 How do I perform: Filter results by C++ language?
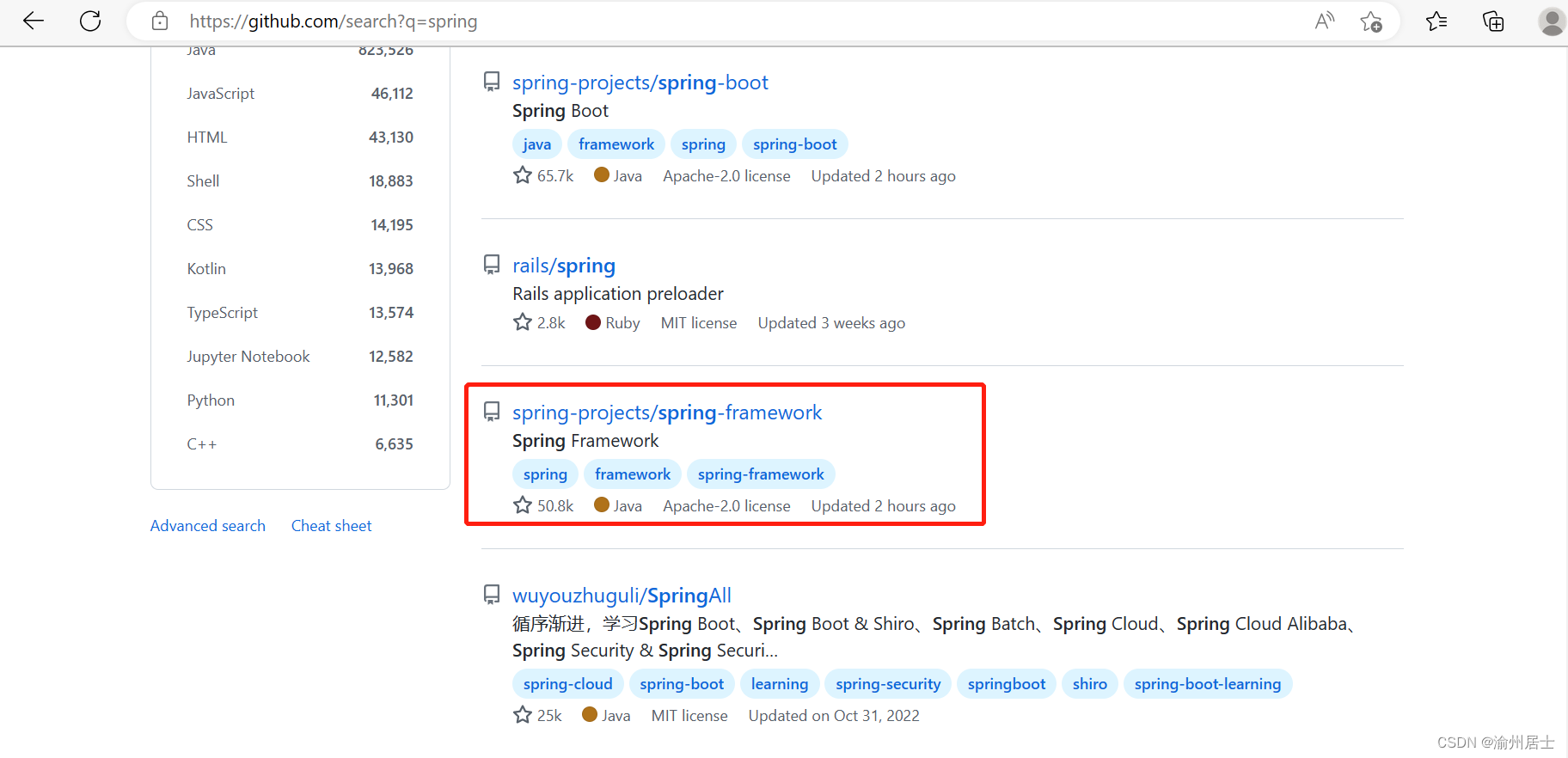[x=300, y=444]
